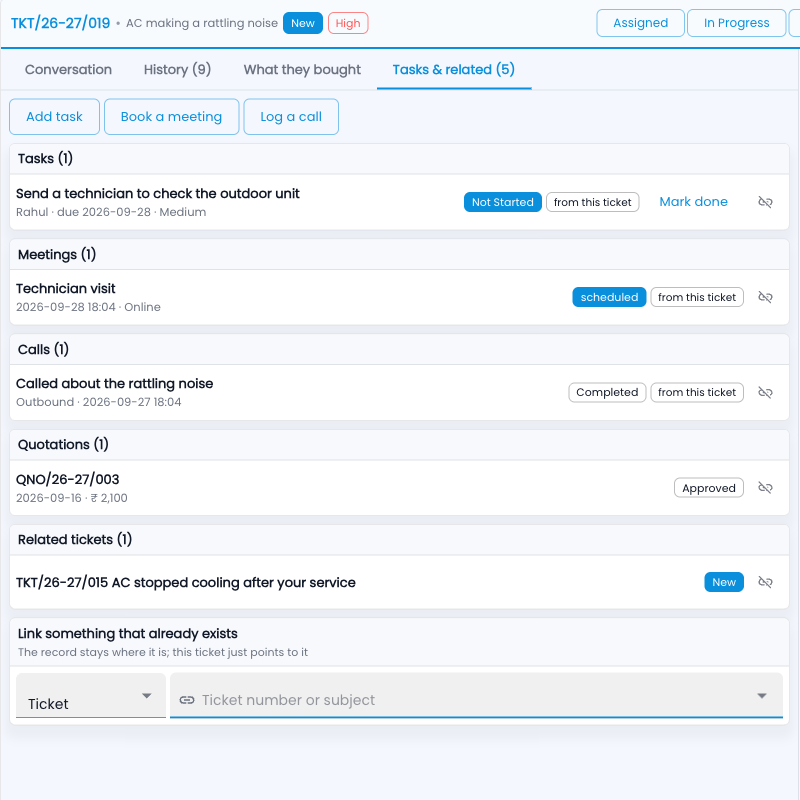Open the 'Technician visit' meeting entry
Image resolution: width=800 pixels, height=800 pixels.
point(65,289)
